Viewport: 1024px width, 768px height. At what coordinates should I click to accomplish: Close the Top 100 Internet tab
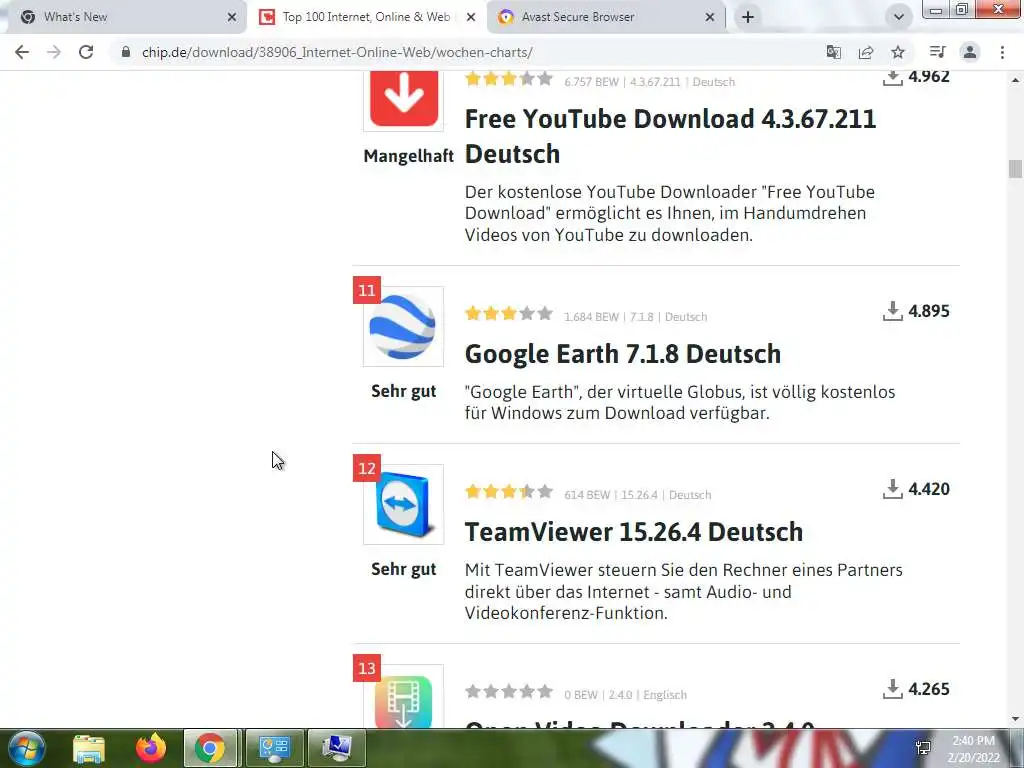coord(471,18)
